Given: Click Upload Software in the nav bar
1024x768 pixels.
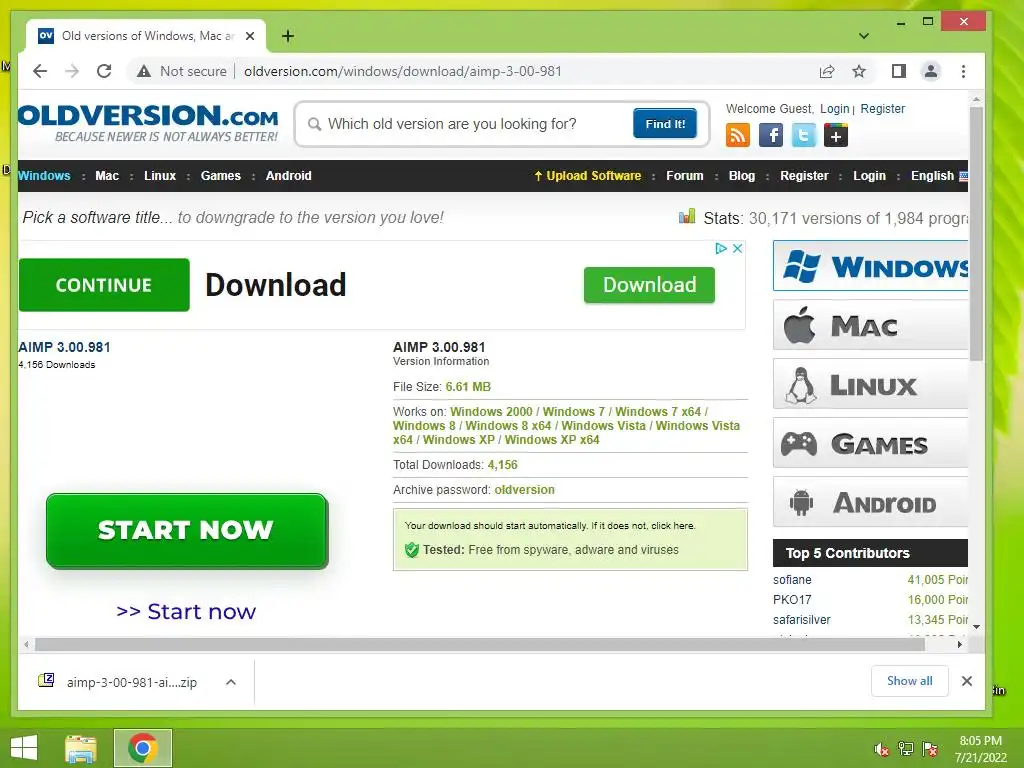Looking at the screenshot, I should 588,176.
